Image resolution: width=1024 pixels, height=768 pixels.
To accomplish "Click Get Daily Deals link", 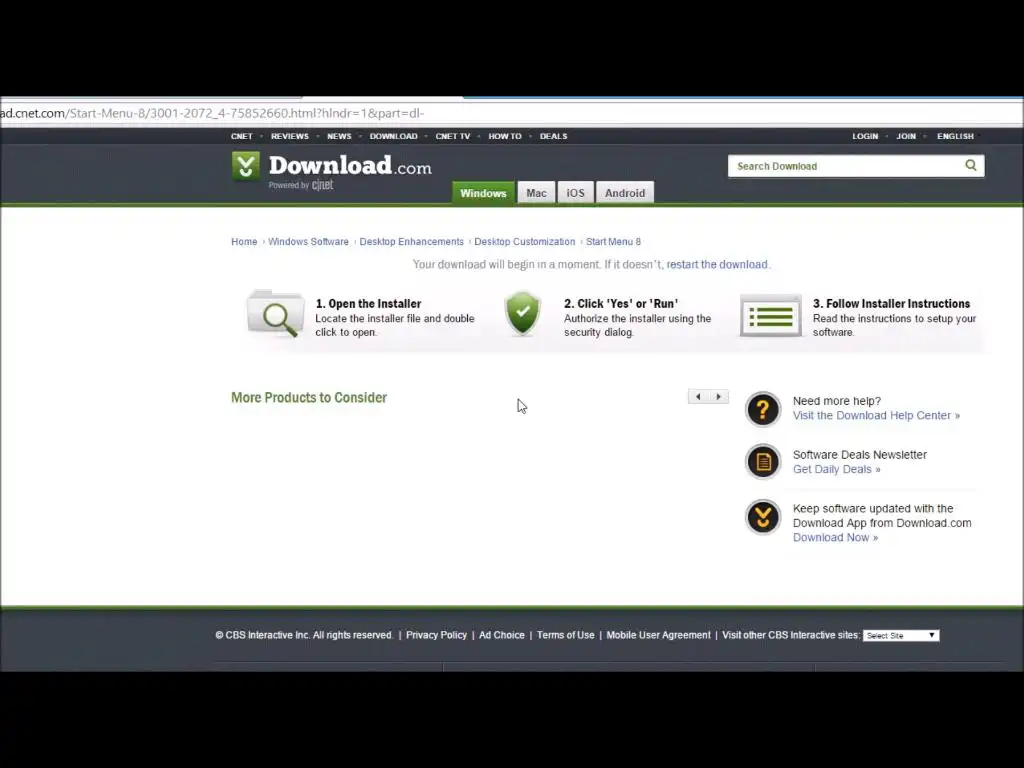I will click(x=837, y=469).
